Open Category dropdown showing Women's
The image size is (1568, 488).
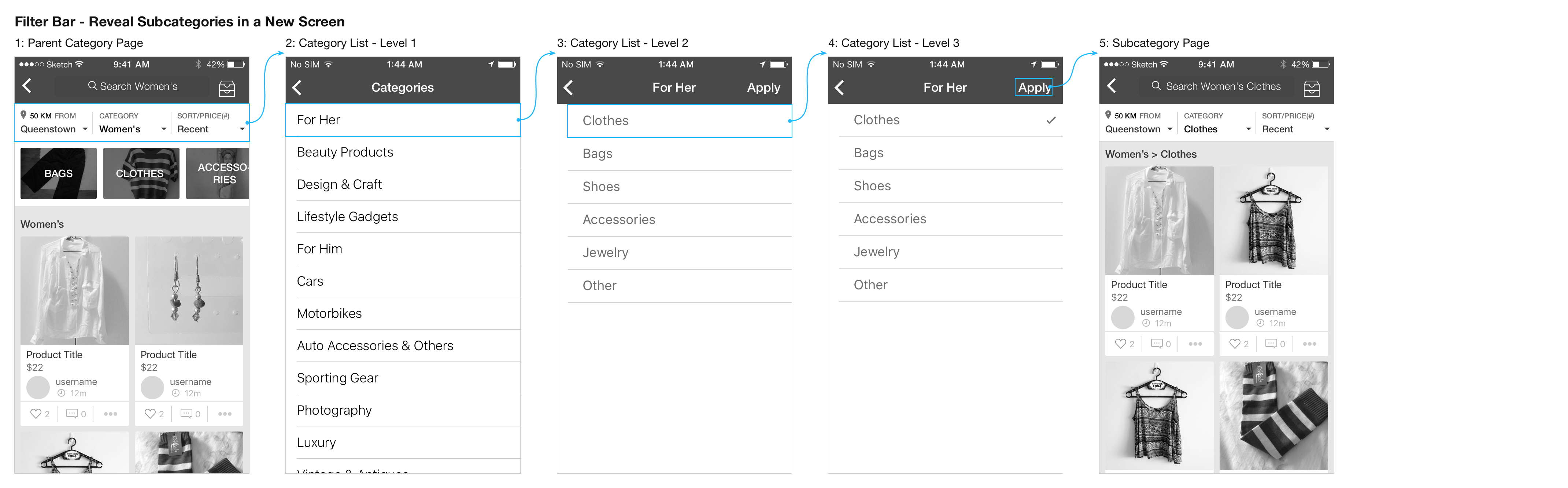132,123
